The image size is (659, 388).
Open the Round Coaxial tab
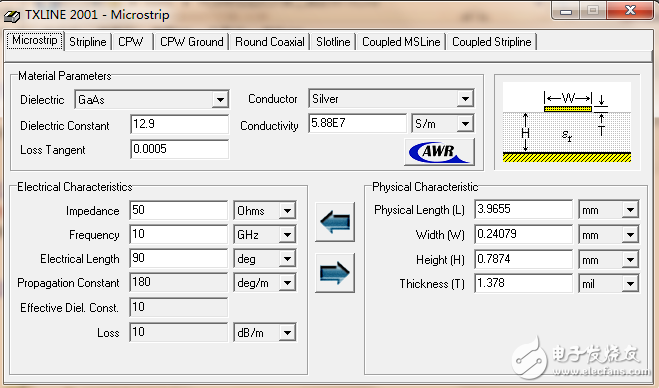(x=270, y=42)
